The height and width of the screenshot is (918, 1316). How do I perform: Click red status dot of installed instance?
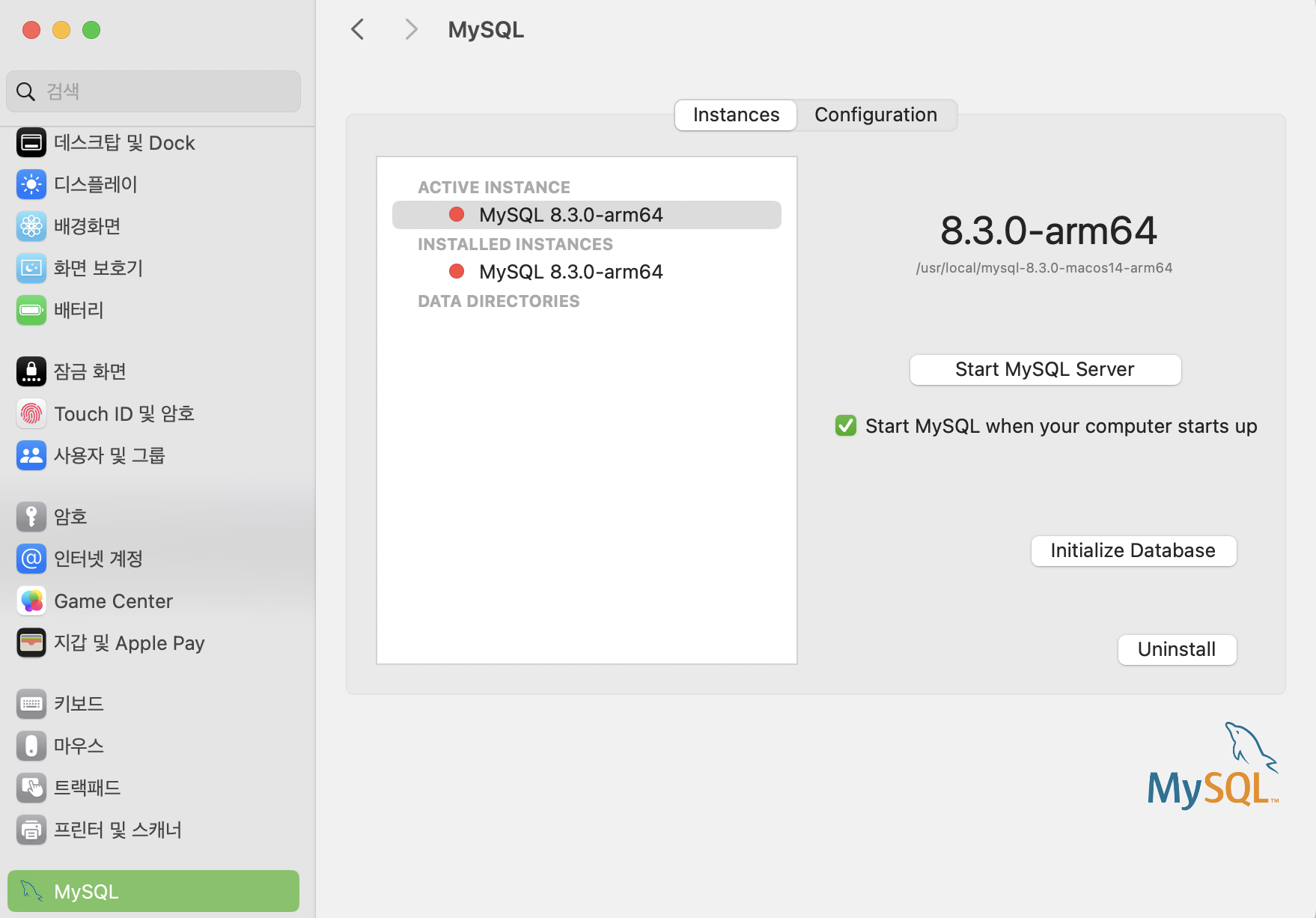click(x=457, y=271)
